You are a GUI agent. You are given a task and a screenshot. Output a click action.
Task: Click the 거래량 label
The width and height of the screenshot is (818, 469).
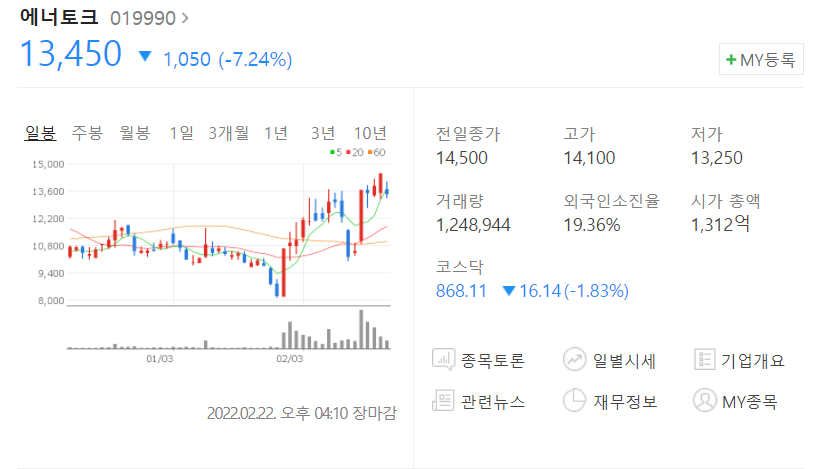click(x=460, y=201)
